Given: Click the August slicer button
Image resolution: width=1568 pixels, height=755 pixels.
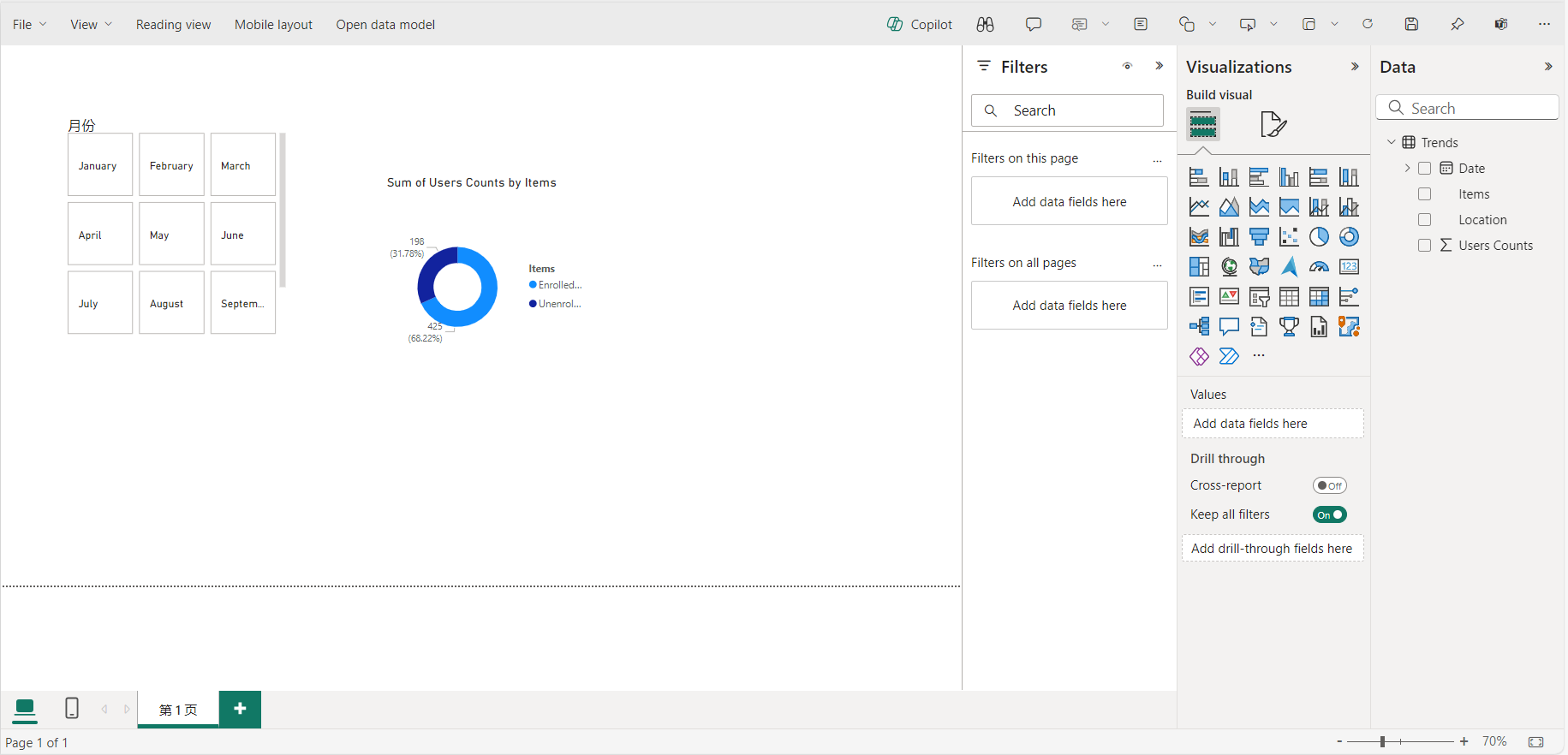Looking at the screenshot, I should [171, 303].
